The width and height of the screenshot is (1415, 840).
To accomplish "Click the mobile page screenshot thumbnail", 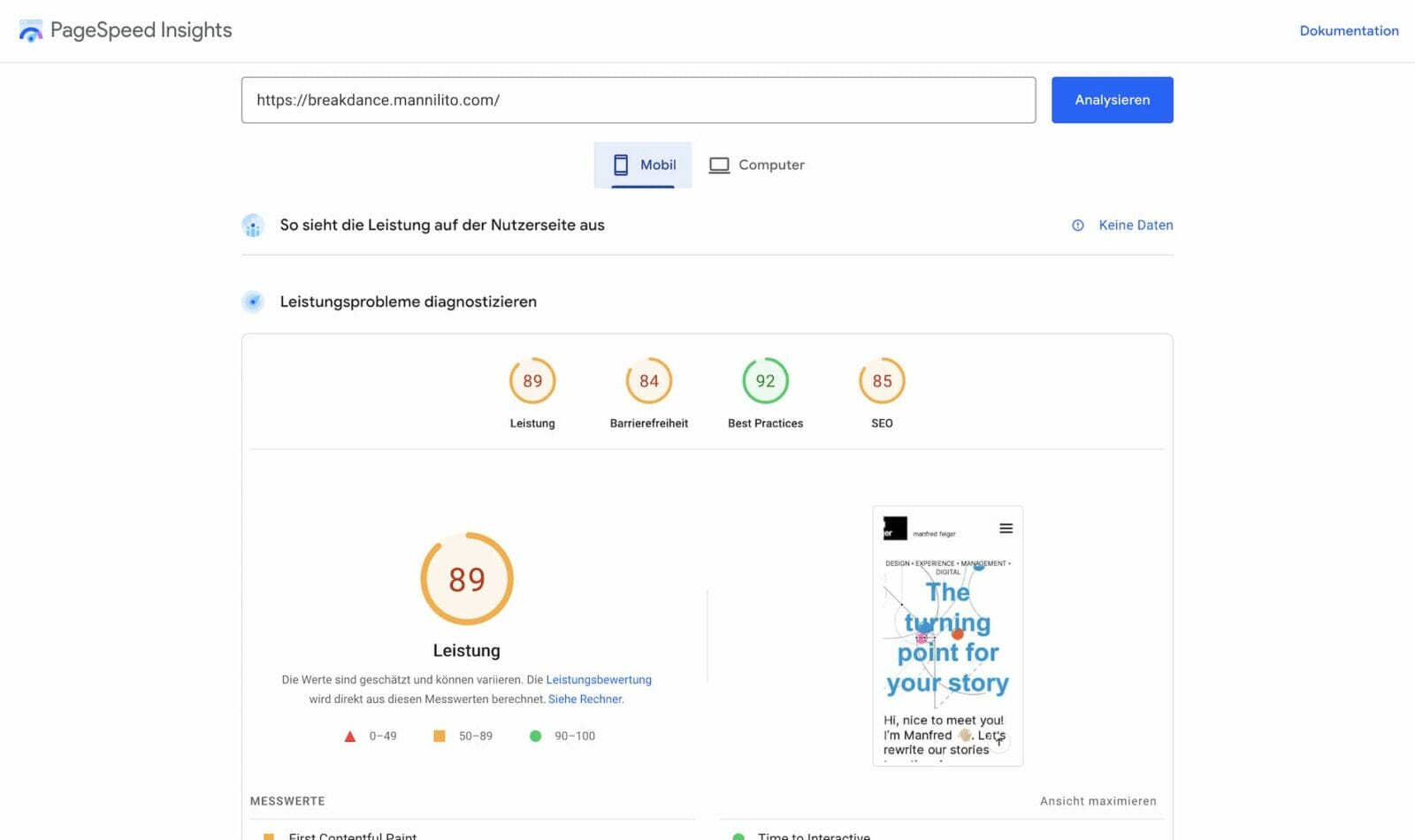I will point(948,636).
